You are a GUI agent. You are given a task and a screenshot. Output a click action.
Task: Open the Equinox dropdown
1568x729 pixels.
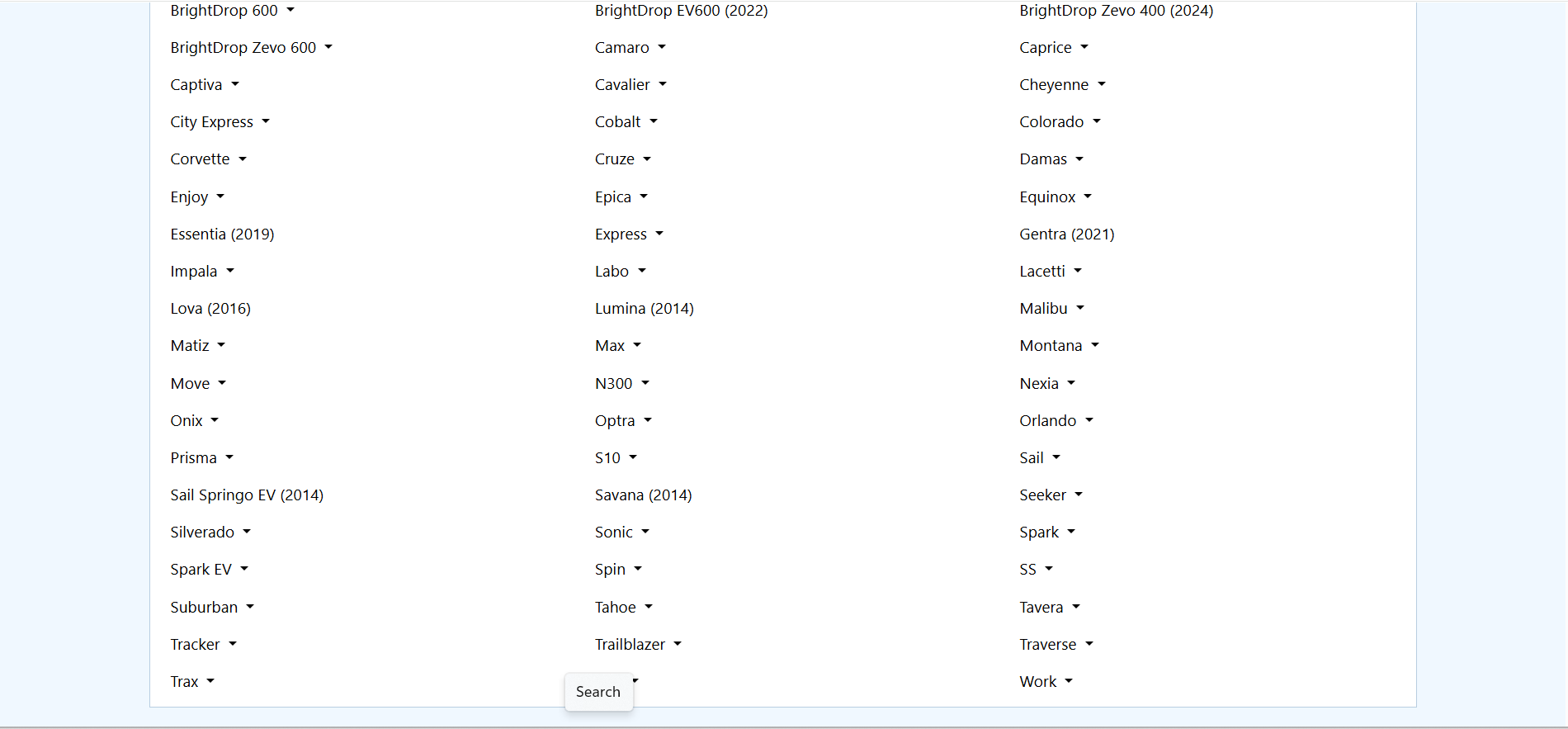1055,197
